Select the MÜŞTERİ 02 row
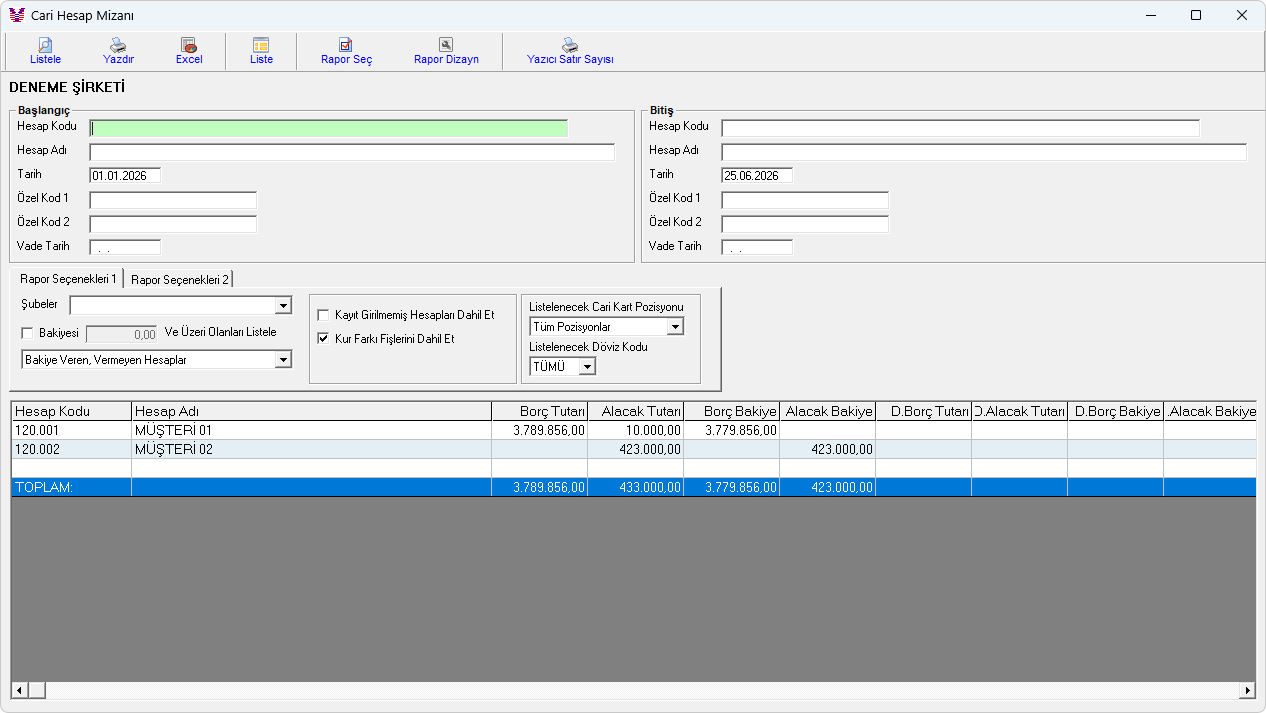 [x=633, y=450]
